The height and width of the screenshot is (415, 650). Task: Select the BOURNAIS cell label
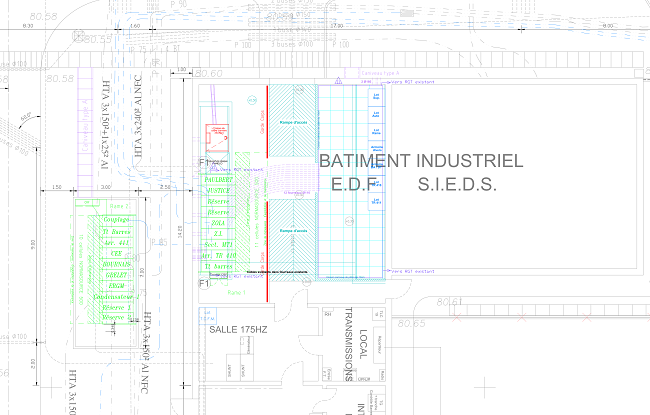(116, 264)
